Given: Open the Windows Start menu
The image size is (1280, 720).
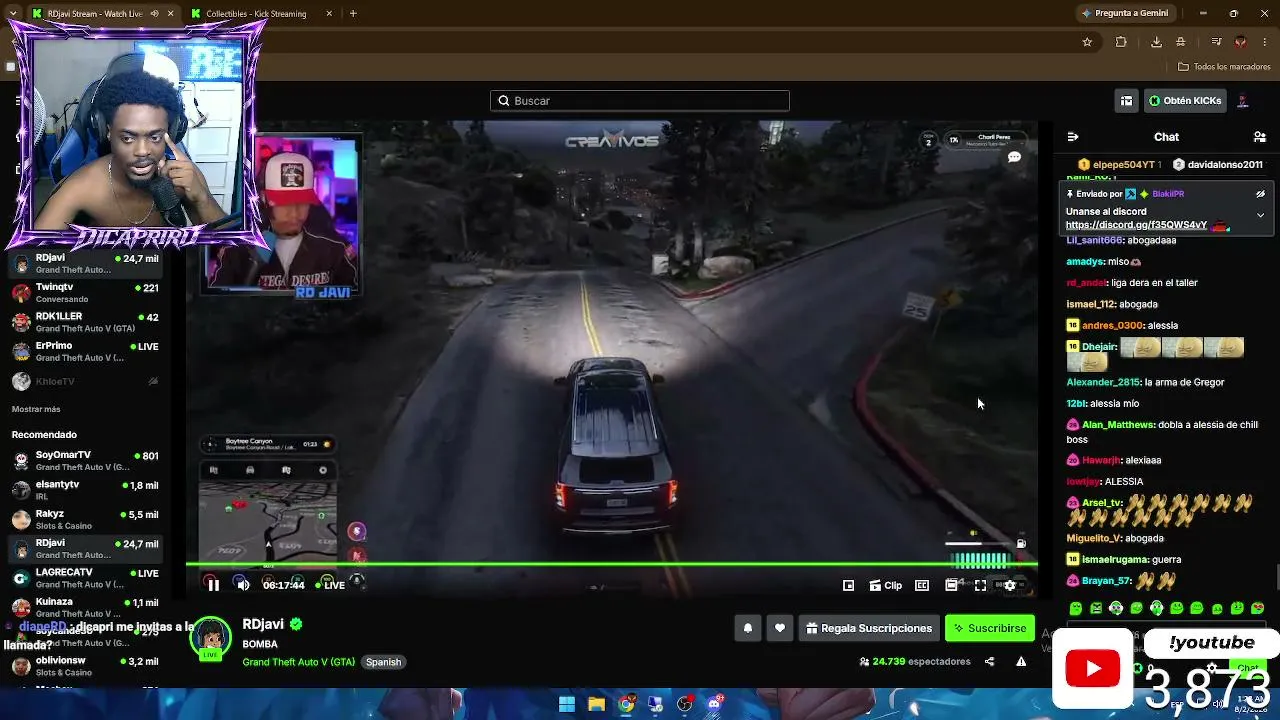Looking at the screenshot, I should coord(566,704).
